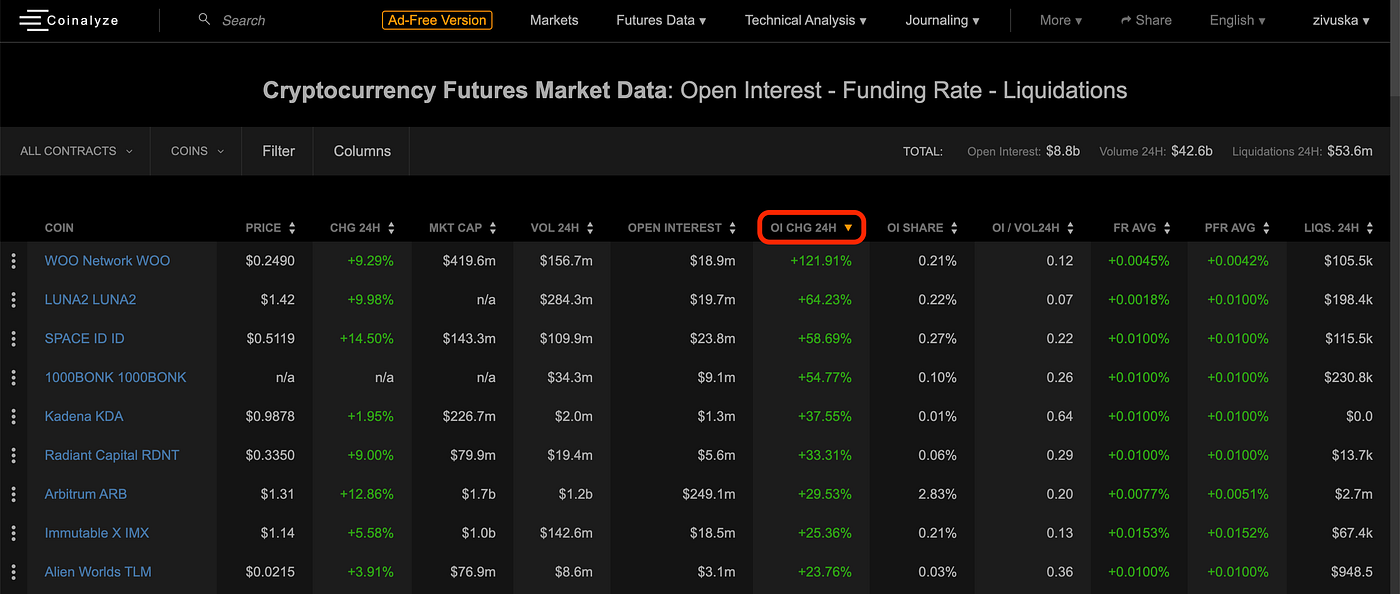
Task: Open the LUNA2 LUNA2 coin link
Action: click(90, 300)
